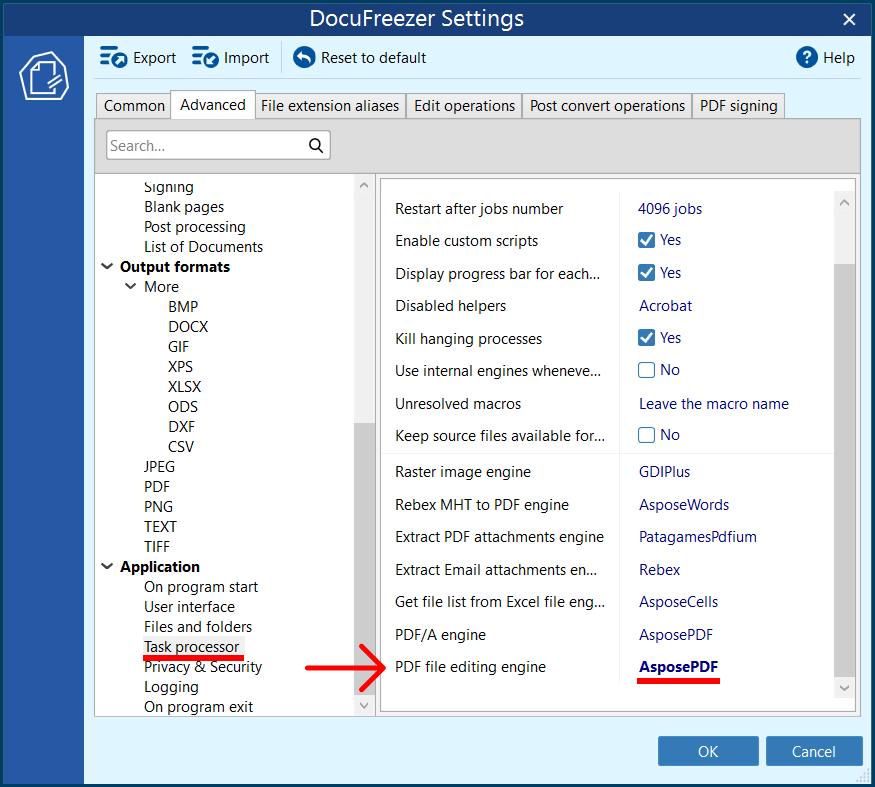Viewport: 875px width, 787px height.
Task: Edit the 4096 jobs restart value
Action: (x=670, y=209)
